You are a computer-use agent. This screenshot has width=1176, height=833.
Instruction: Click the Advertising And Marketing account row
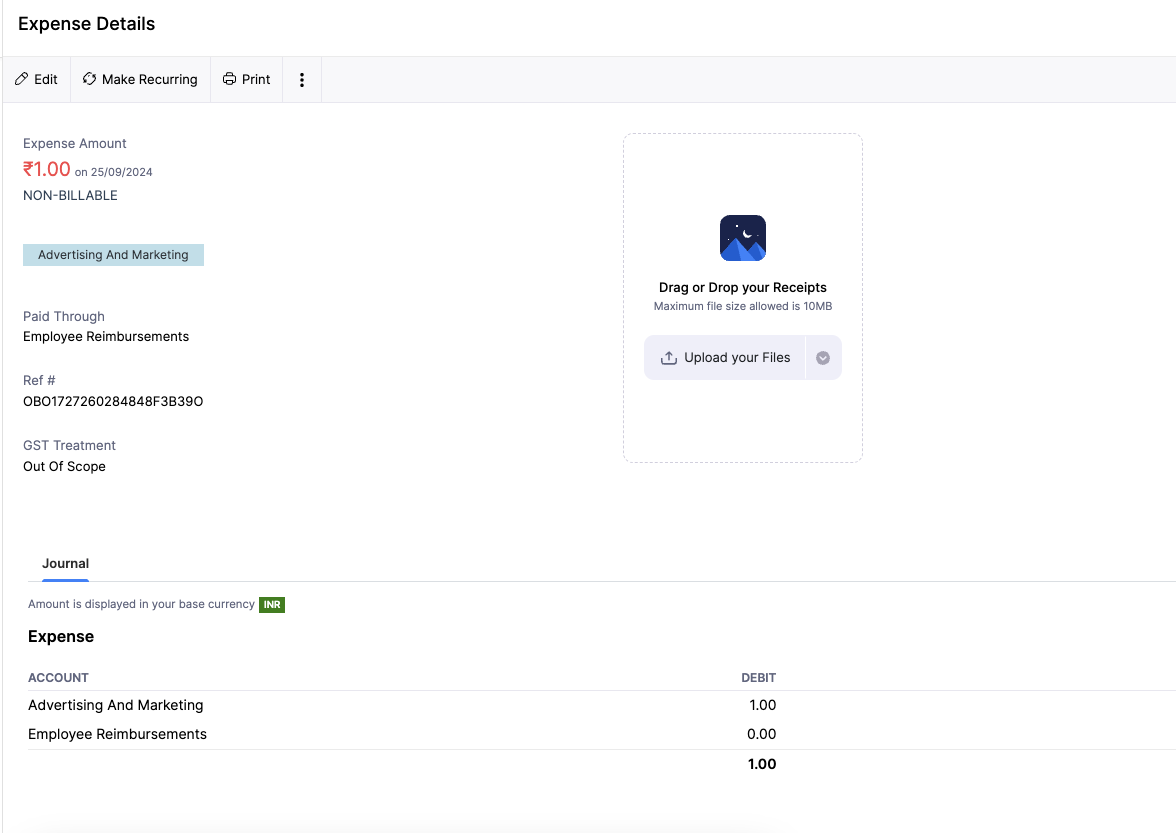[x=116, y=705]
